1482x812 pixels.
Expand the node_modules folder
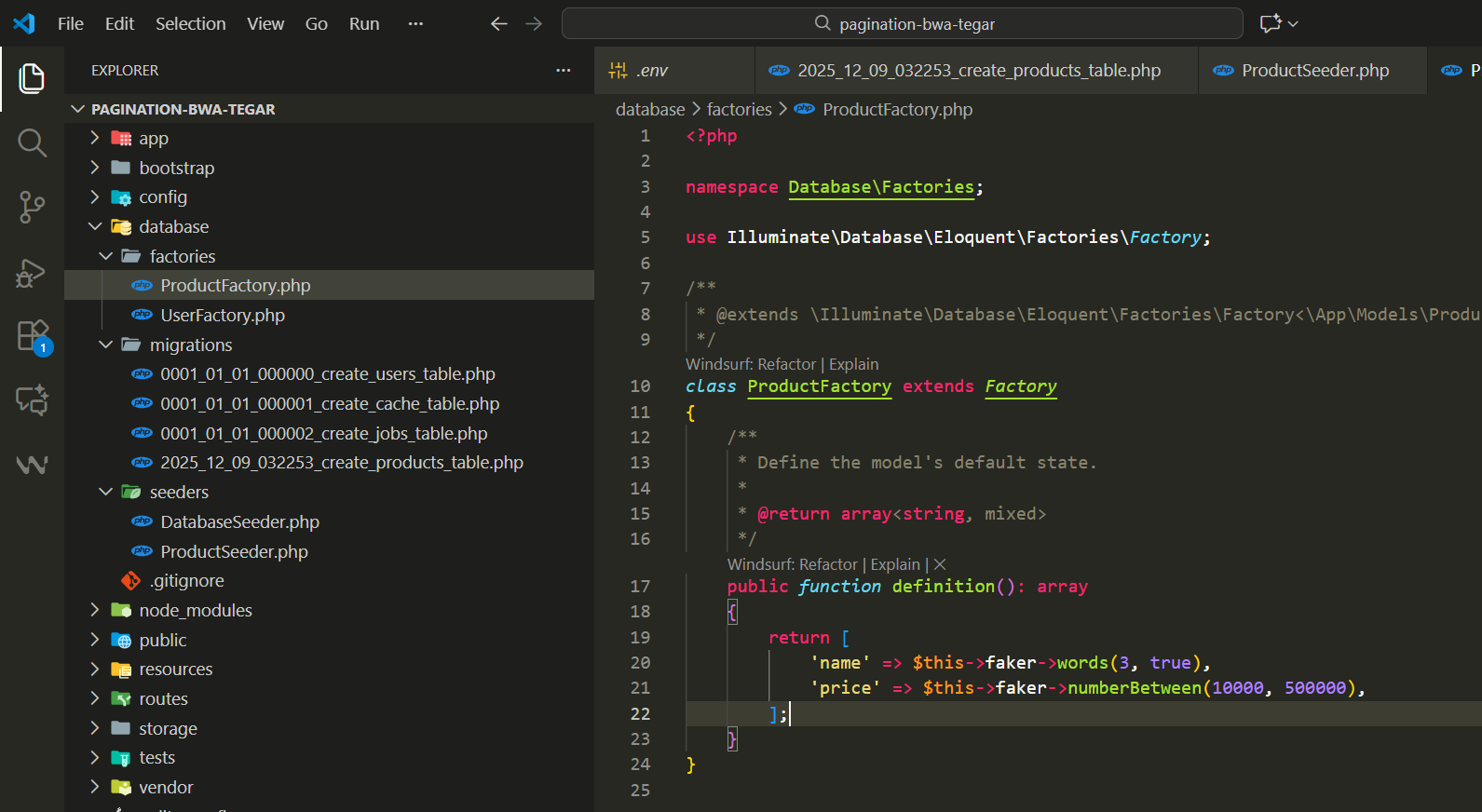pyautogui.click(x=195, y=610)
